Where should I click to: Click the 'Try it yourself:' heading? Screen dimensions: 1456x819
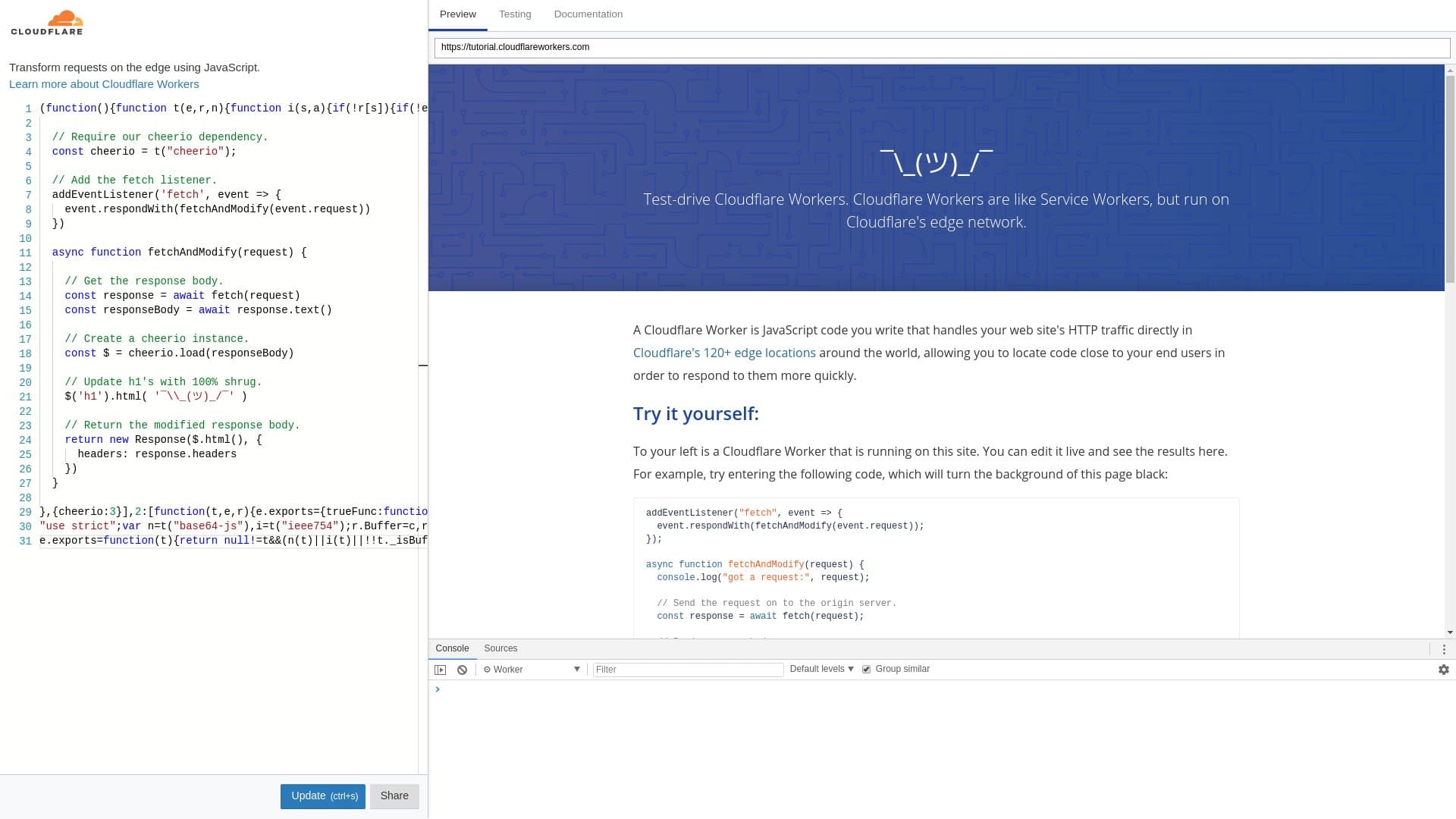click(695, 414)
